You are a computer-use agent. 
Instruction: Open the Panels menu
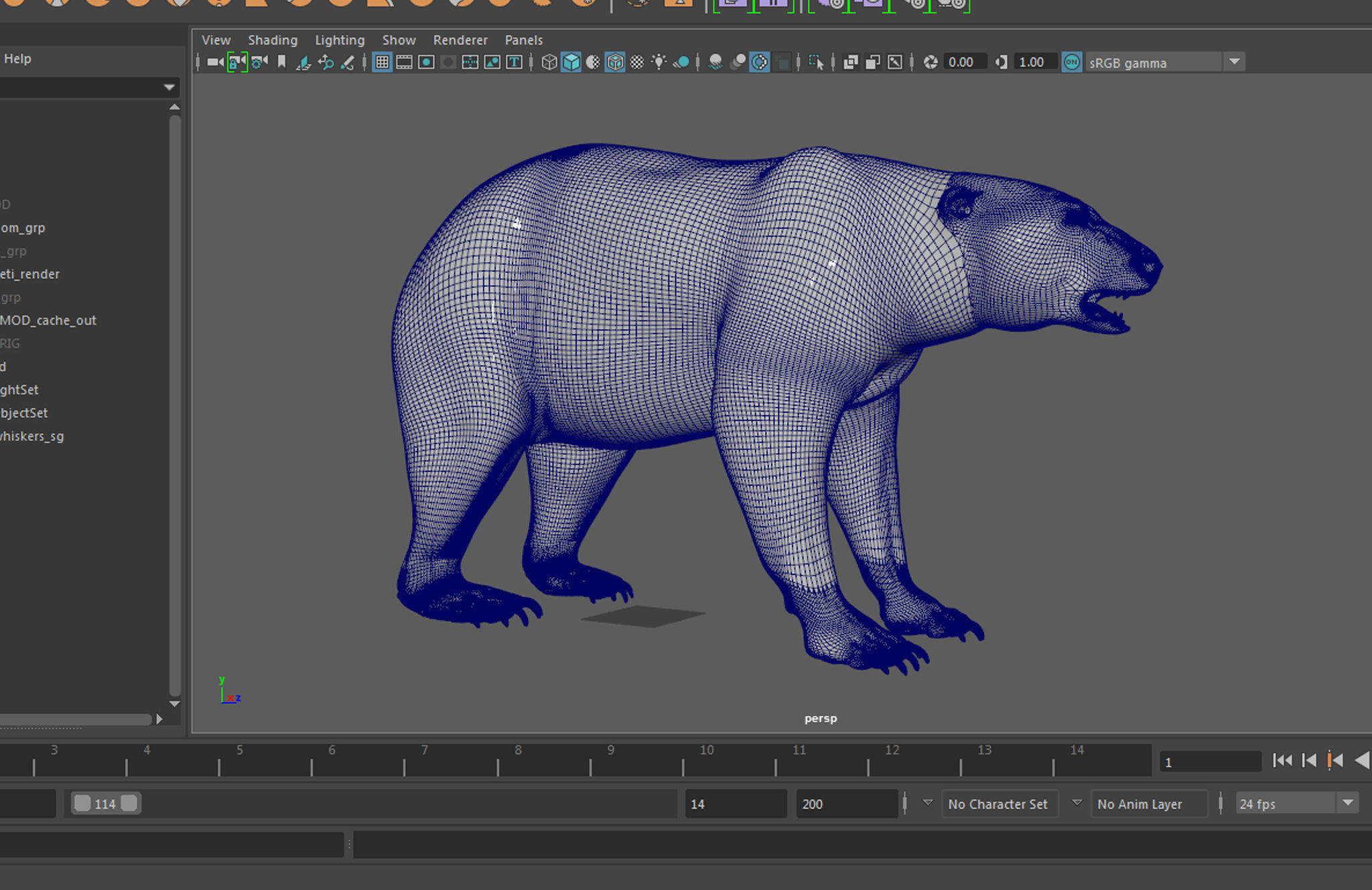524,40
